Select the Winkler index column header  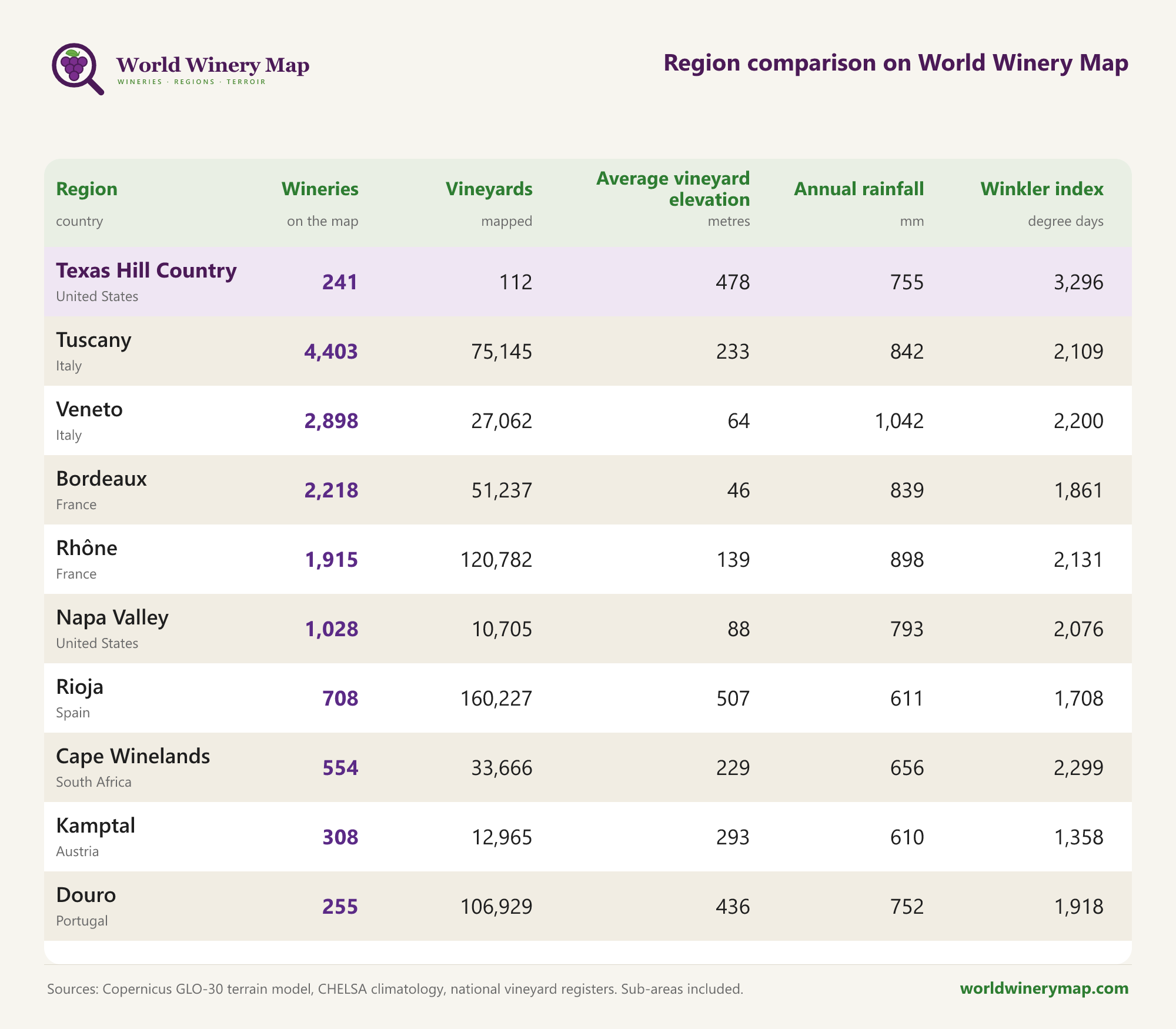point(1042,189)
